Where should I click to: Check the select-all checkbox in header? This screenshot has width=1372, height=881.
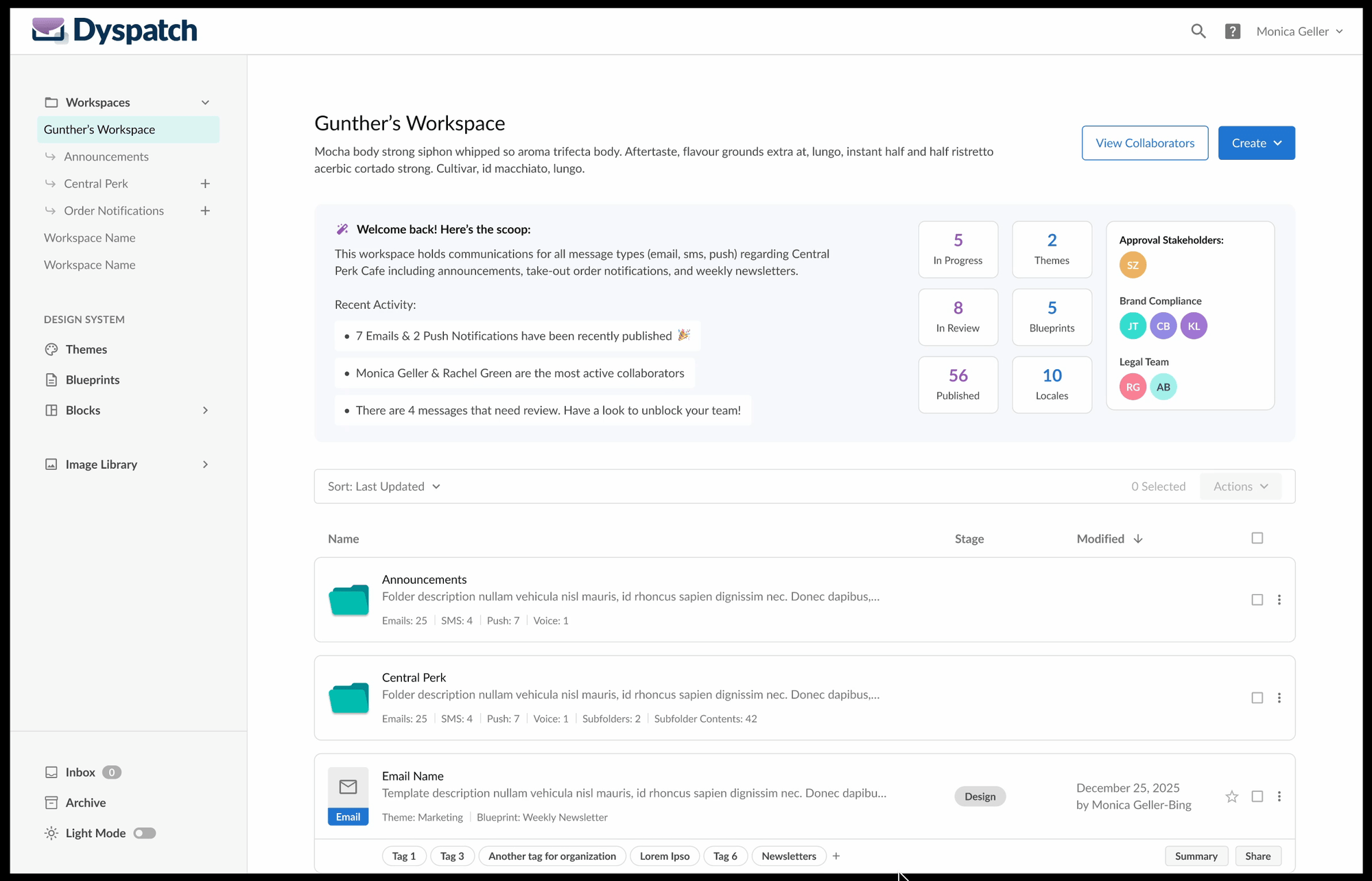click(x=1257, y=538)
